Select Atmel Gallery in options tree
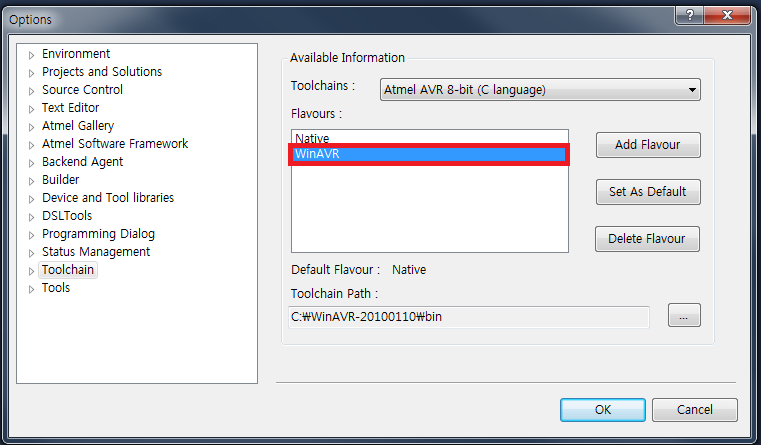Viewport: 761px width, 445px height. coord(78,126)
